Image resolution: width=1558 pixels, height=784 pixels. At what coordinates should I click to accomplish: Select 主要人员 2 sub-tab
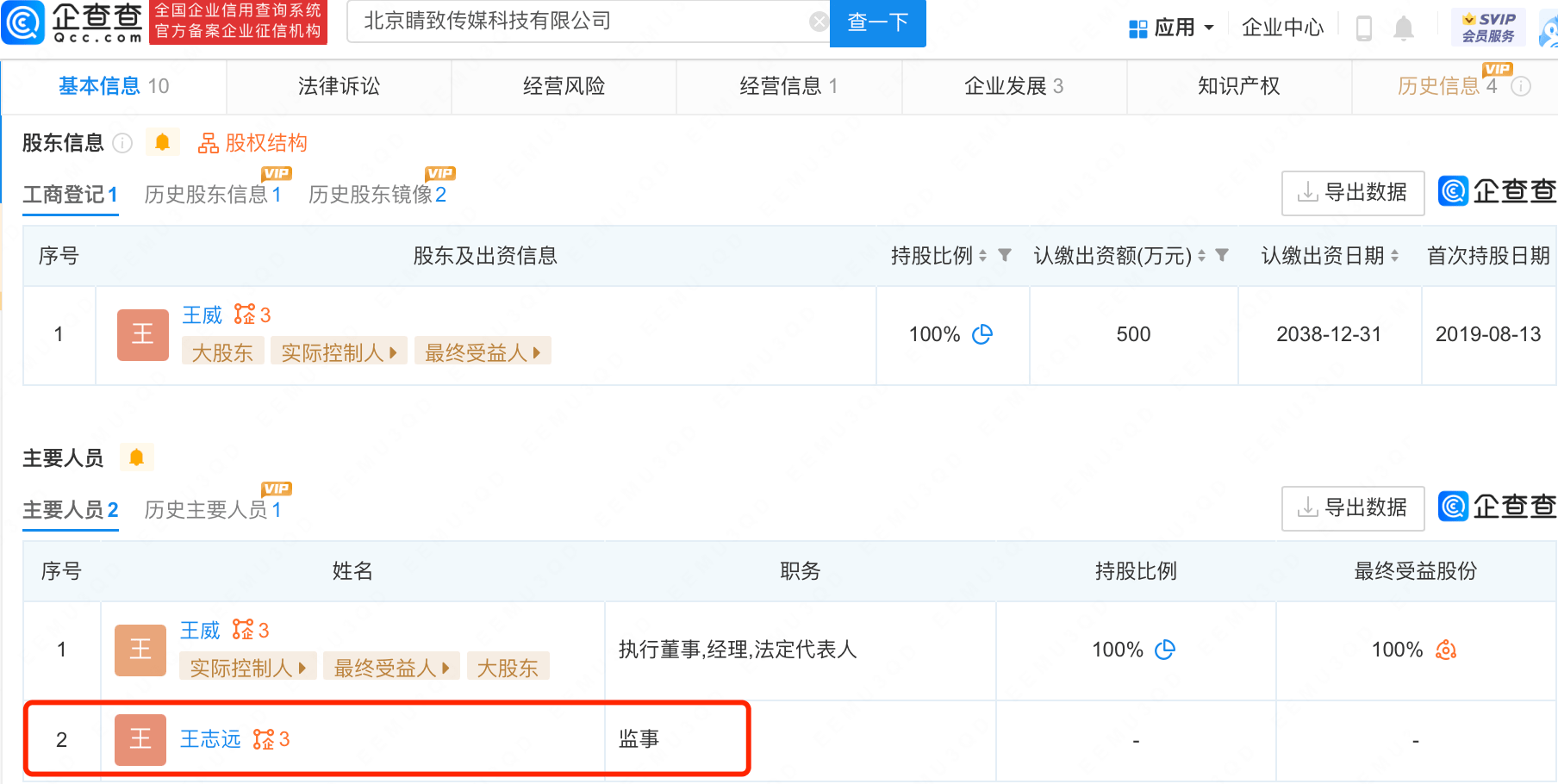click(x=71, y=510)
